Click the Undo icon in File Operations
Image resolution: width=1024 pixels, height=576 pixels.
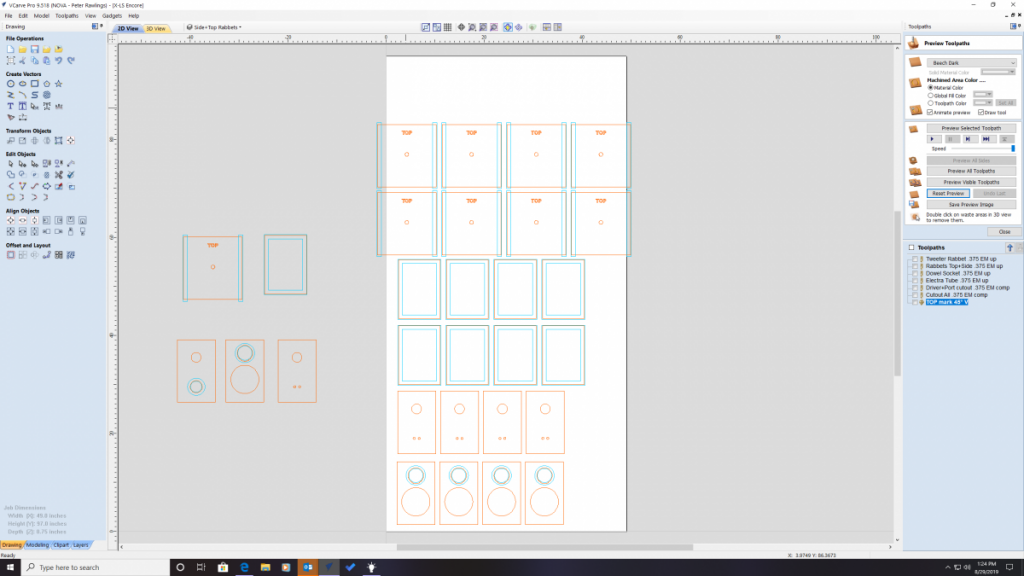[x=59, y=60]
